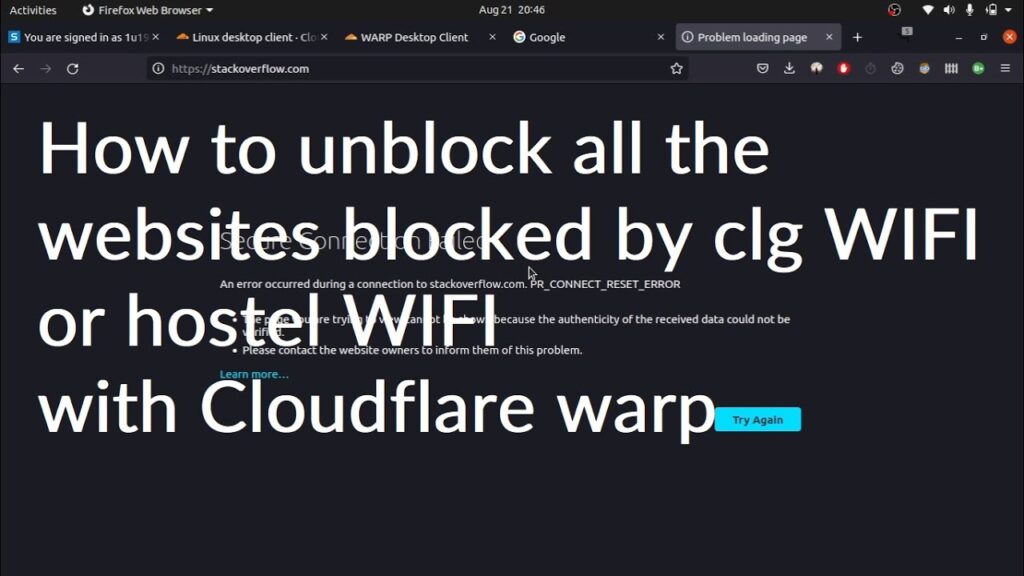This screenshot has width=1024, height=576.
Task: Open a new tab with plus button
Action: tap(857, 38)
